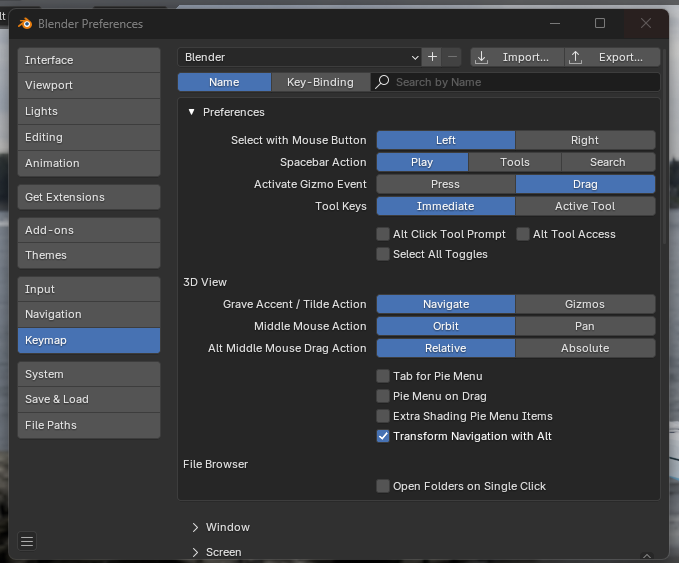Minimize the Blender Preferences window
This screenshot has height=563, width=679.
[x=553, y=23]
